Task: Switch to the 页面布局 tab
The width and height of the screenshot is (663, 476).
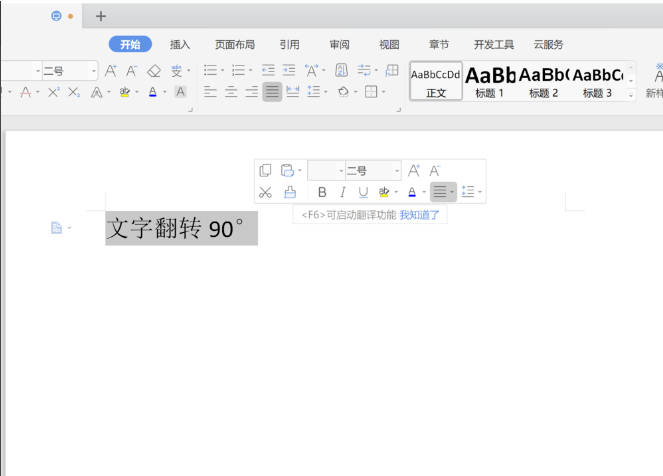Action: 235,44
